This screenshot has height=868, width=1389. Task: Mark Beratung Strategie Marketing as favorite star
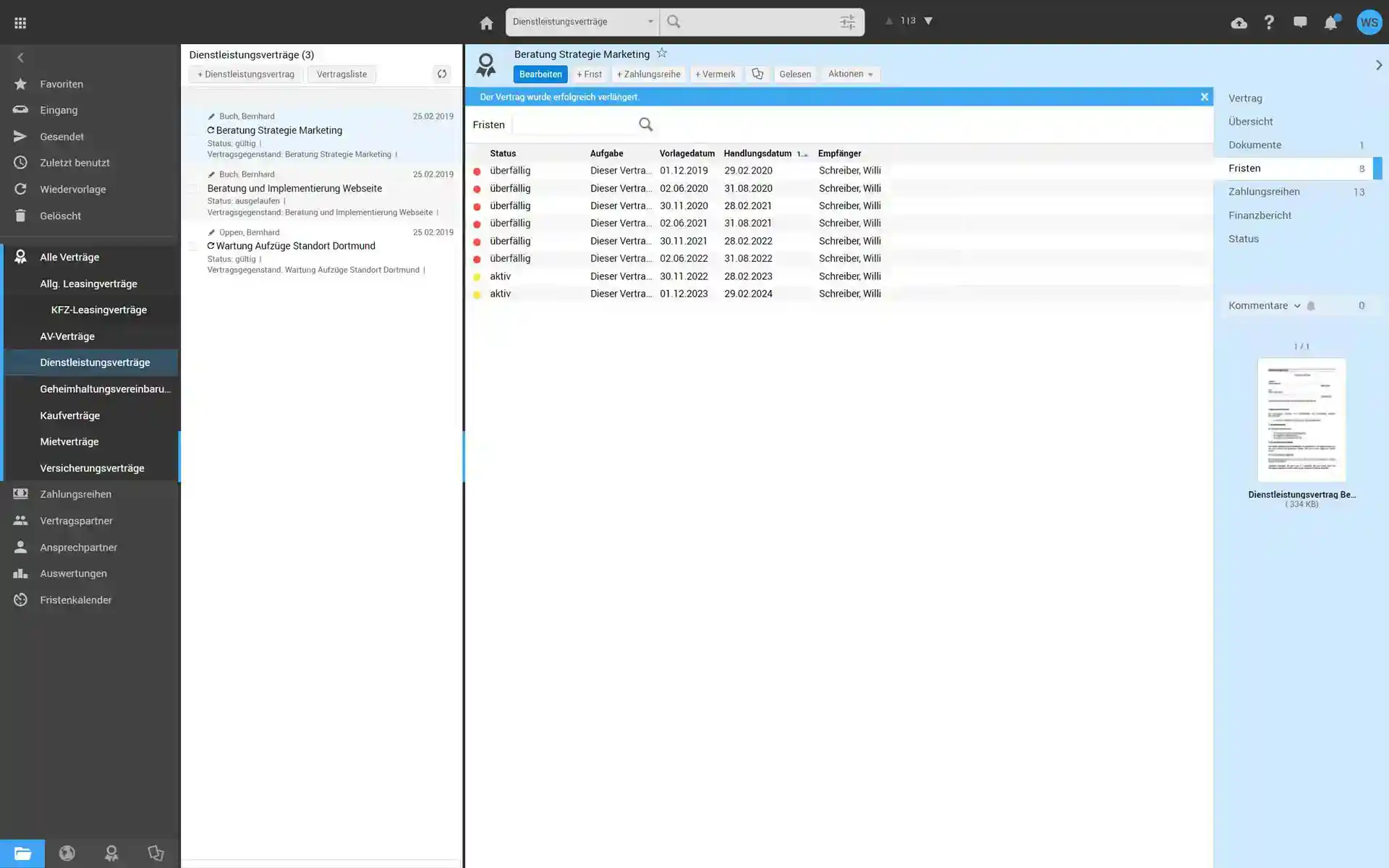pos(661,54)
